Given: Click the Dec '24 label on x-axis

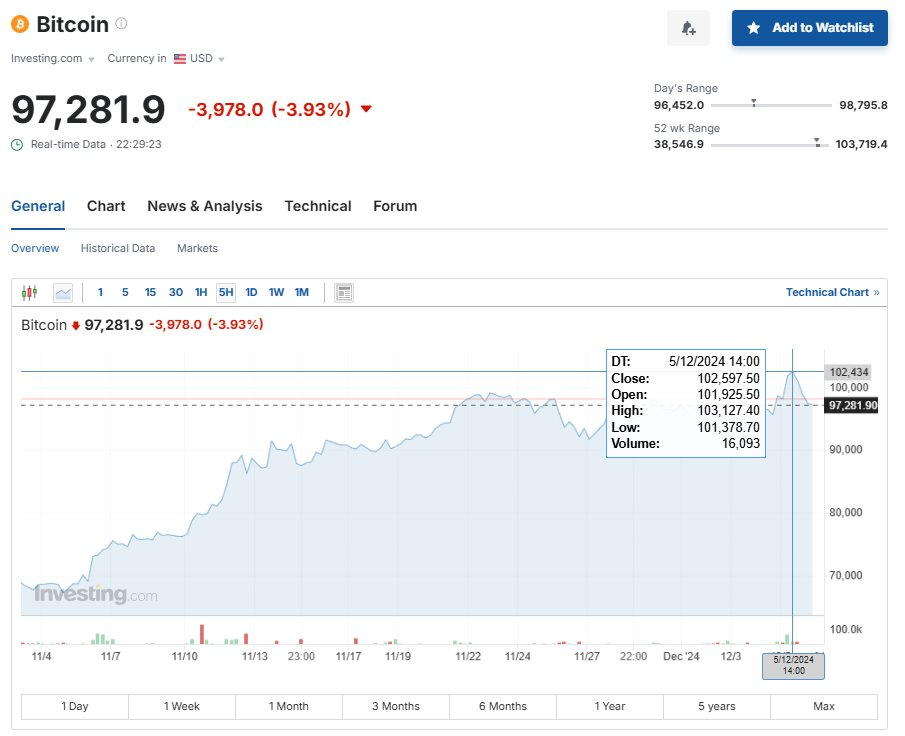Looking at the screenshot, I should 681,656.
